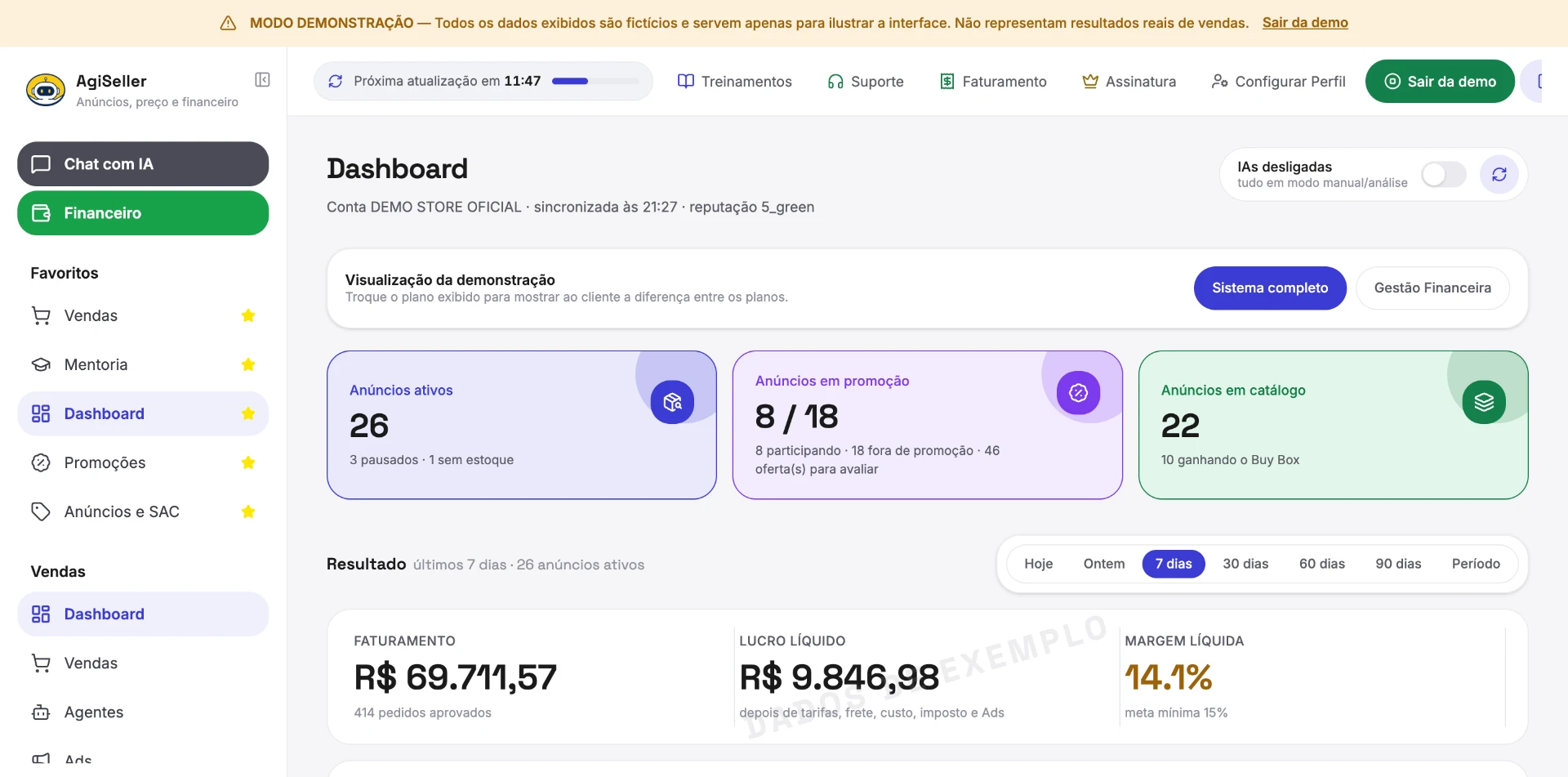The width and height of the screenshot is (1568, 777).
Task: Select the Hoje period filter
Action: [1038, 564]
